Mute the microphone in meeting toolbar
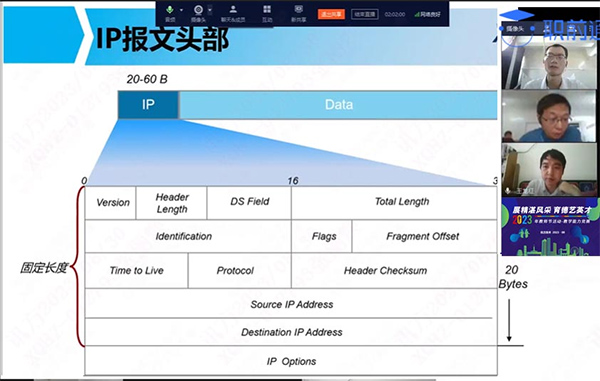The image size is (600, 381). click(170, 13)
